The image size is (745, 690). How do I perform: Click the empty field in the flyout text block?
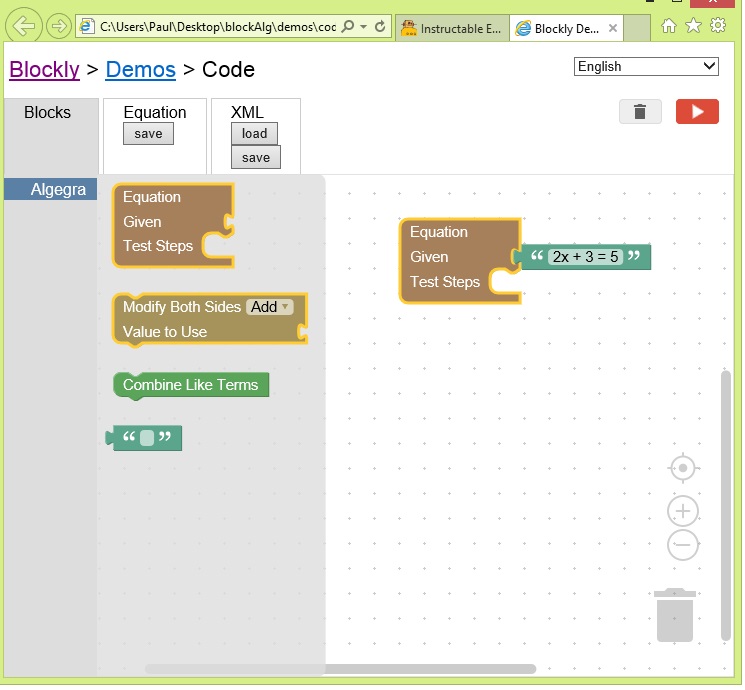[148, 440]
